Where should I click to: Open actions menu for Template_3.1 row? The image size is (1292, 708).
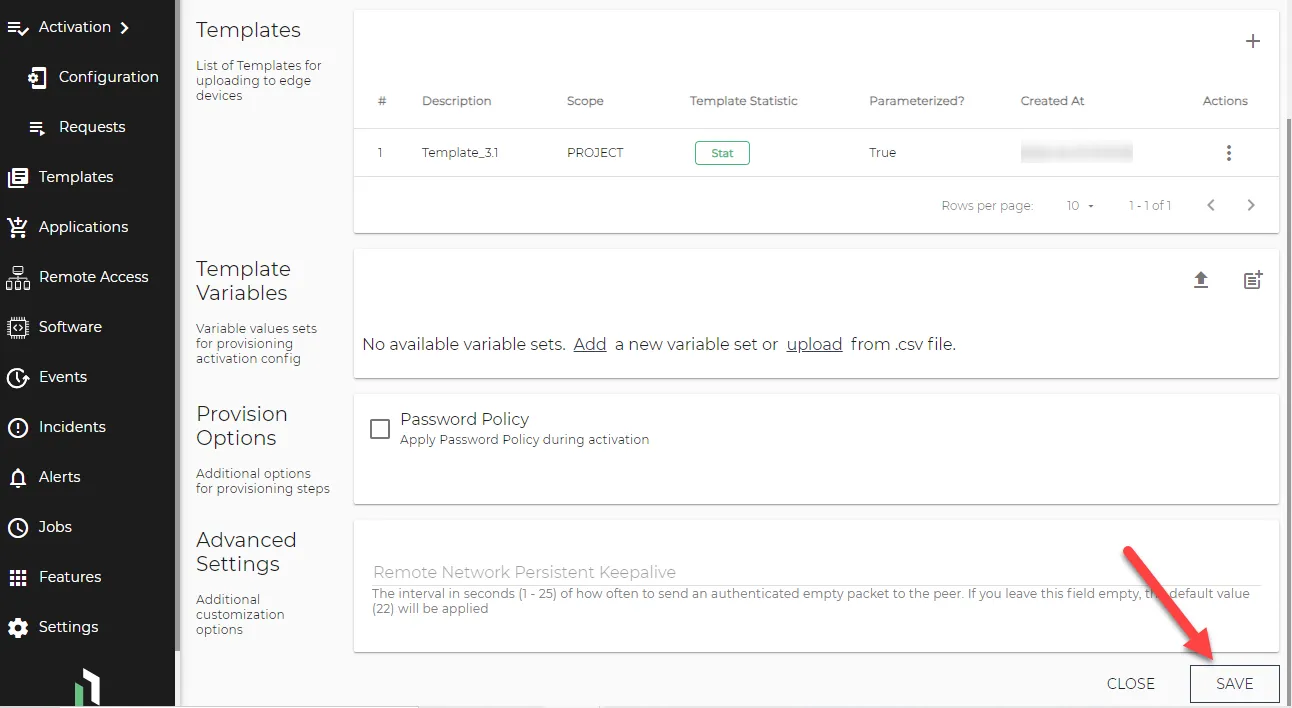coord(1229,153)
